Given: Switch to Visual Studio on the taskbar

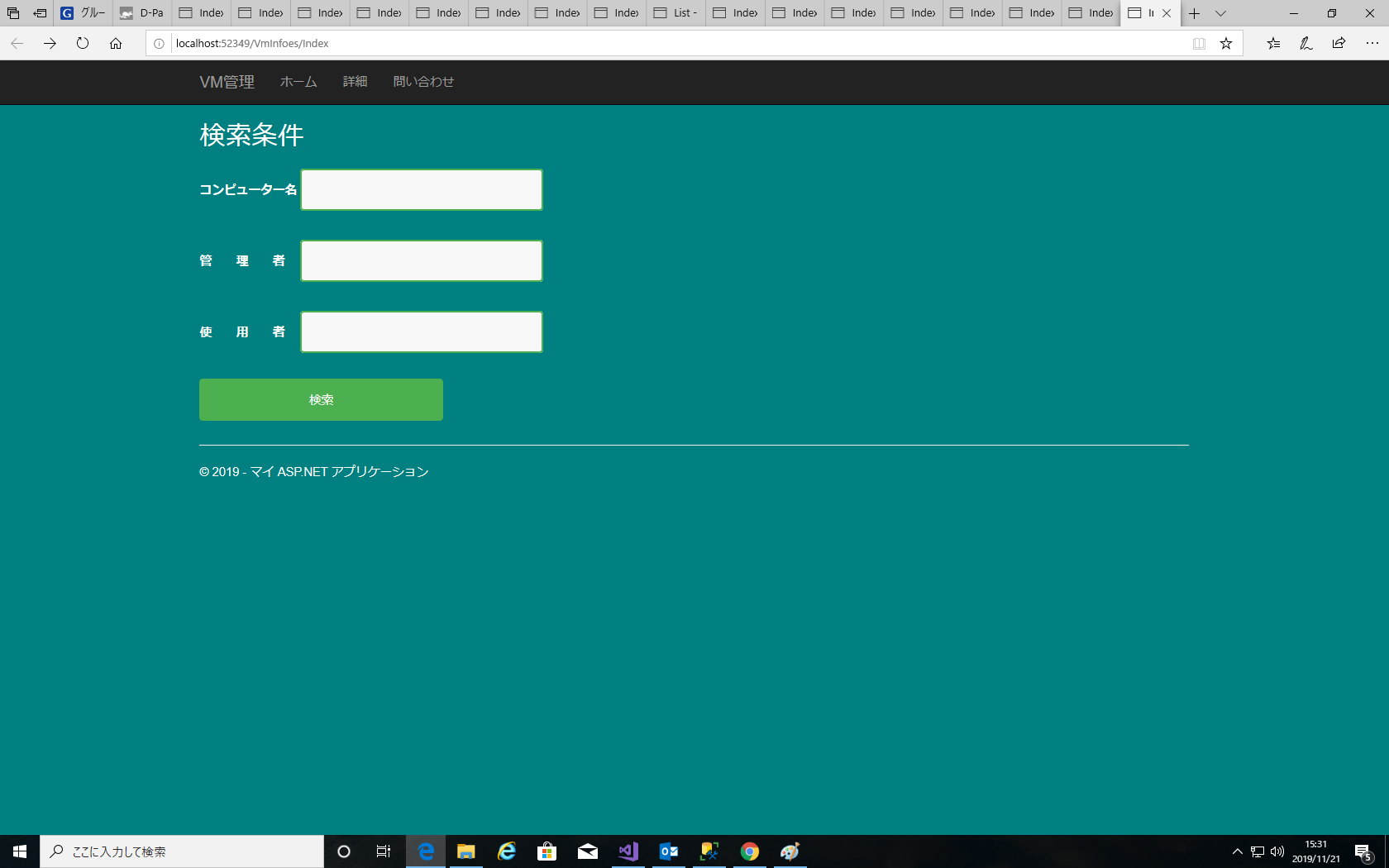Looking at the screenshot, I should (x=628, y=851).
